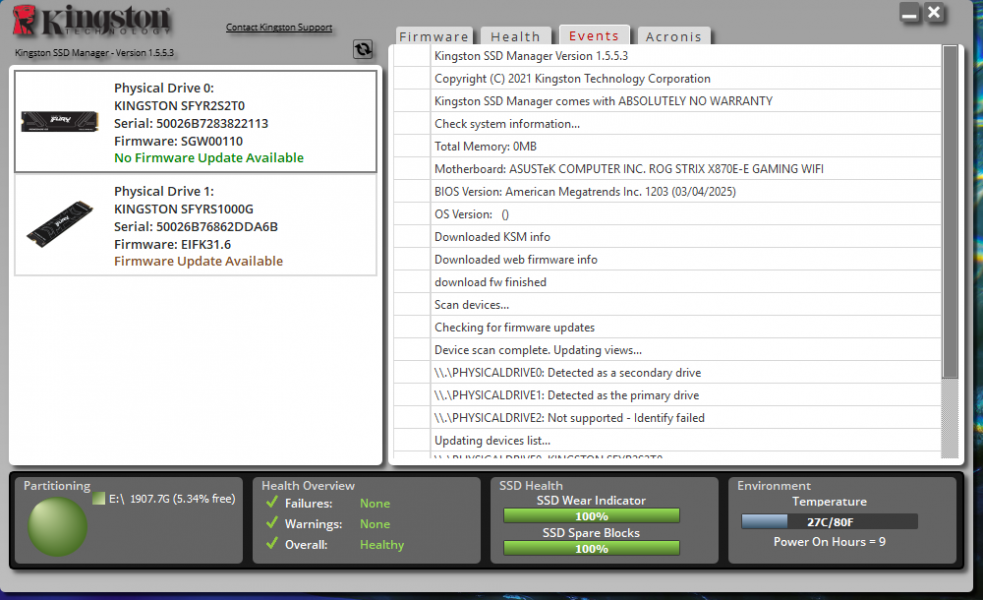Viewport: 983px width, 600px height.
Task: Click the SSD Spare Blocks progress bar
Action: 591,549
